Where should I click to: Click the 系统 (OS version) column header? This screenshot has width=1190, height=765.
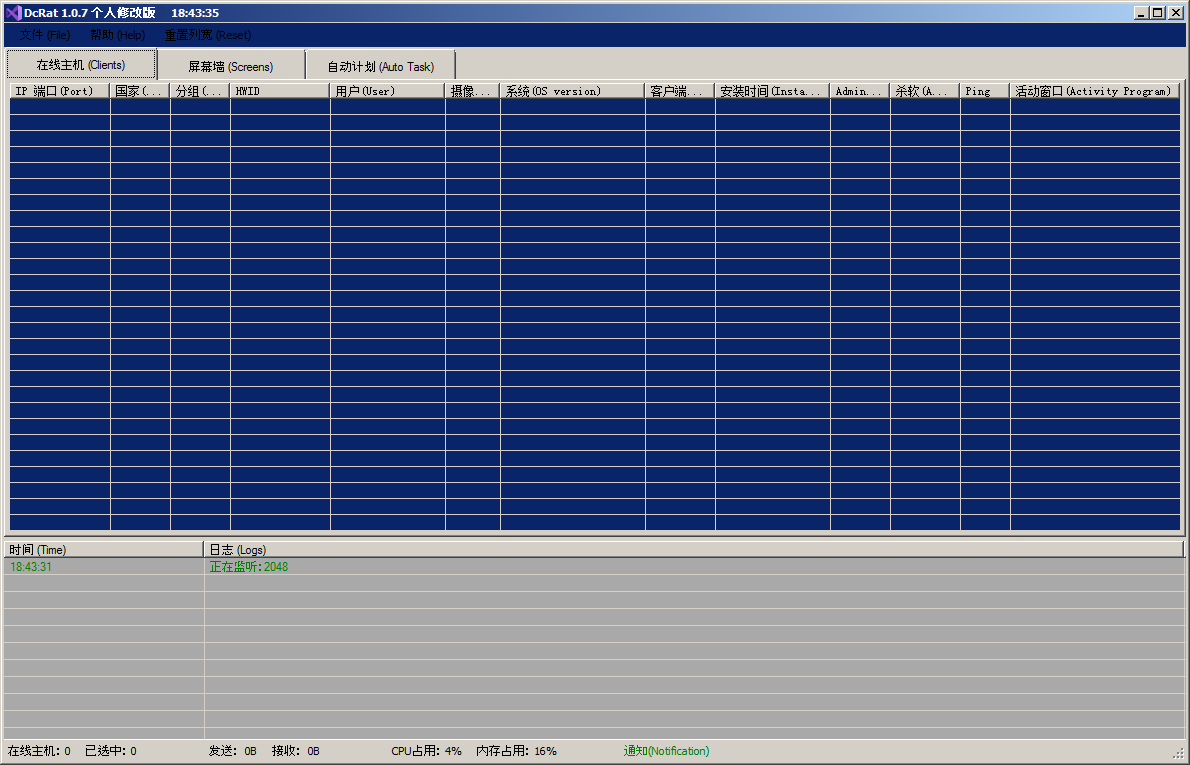coord(572,91)
